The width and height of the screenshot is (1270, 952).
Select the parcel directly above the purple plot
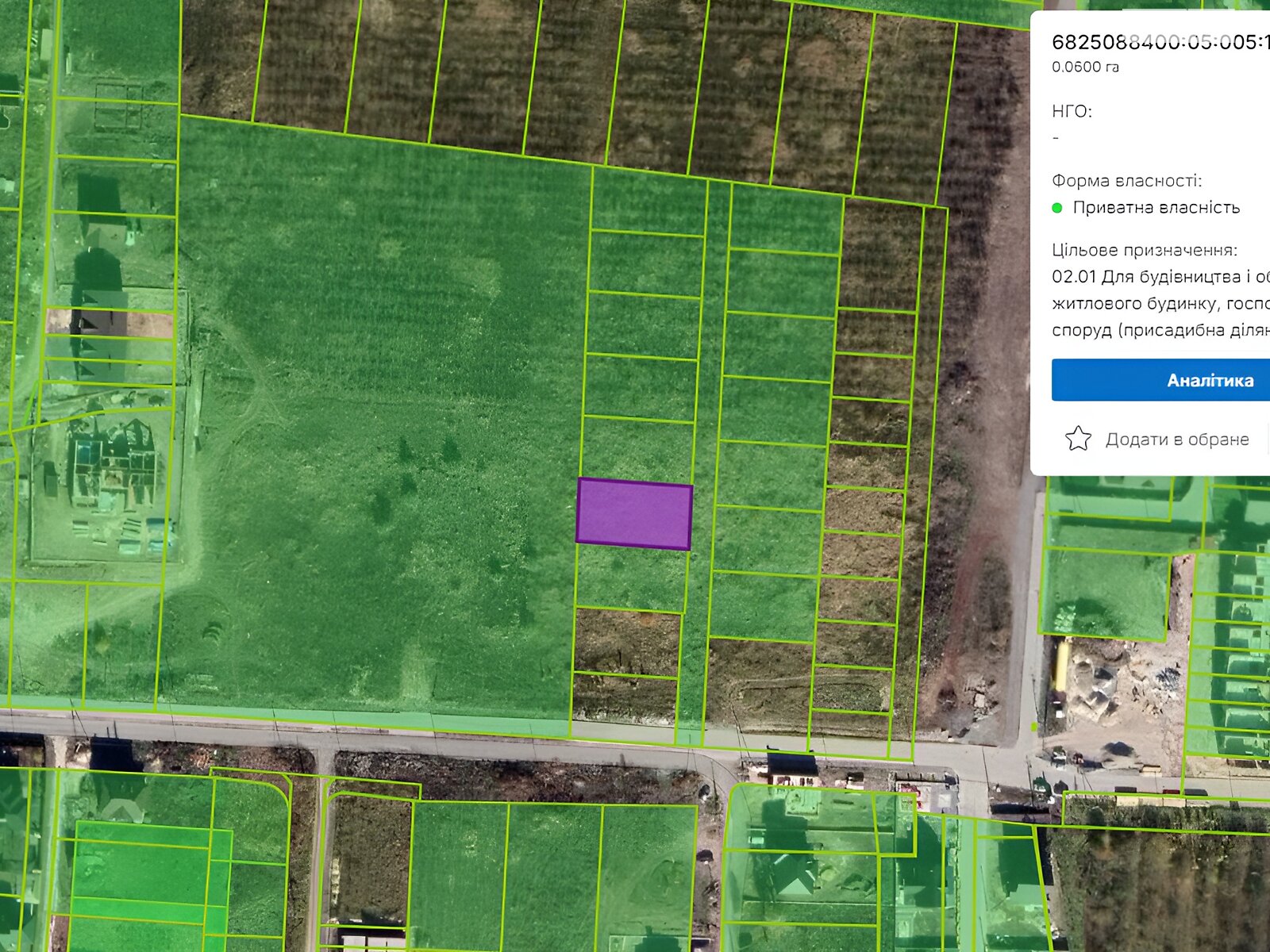[x=637, y=448]
